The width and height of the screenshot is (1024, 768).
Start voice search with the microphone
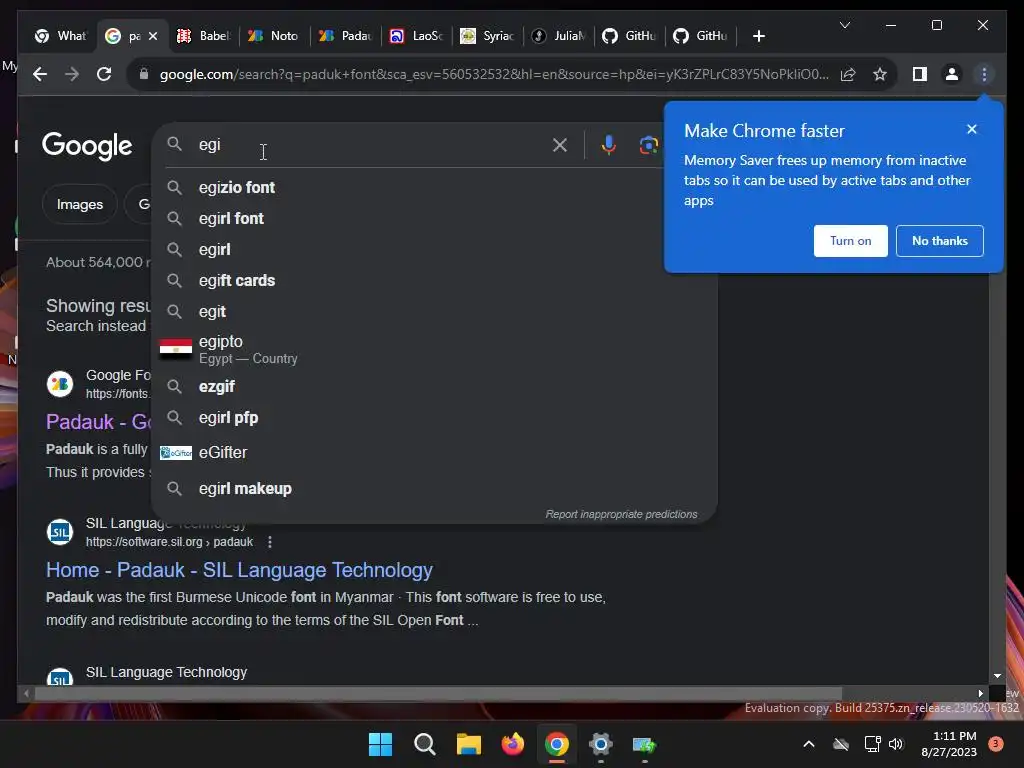pos(609,145)
